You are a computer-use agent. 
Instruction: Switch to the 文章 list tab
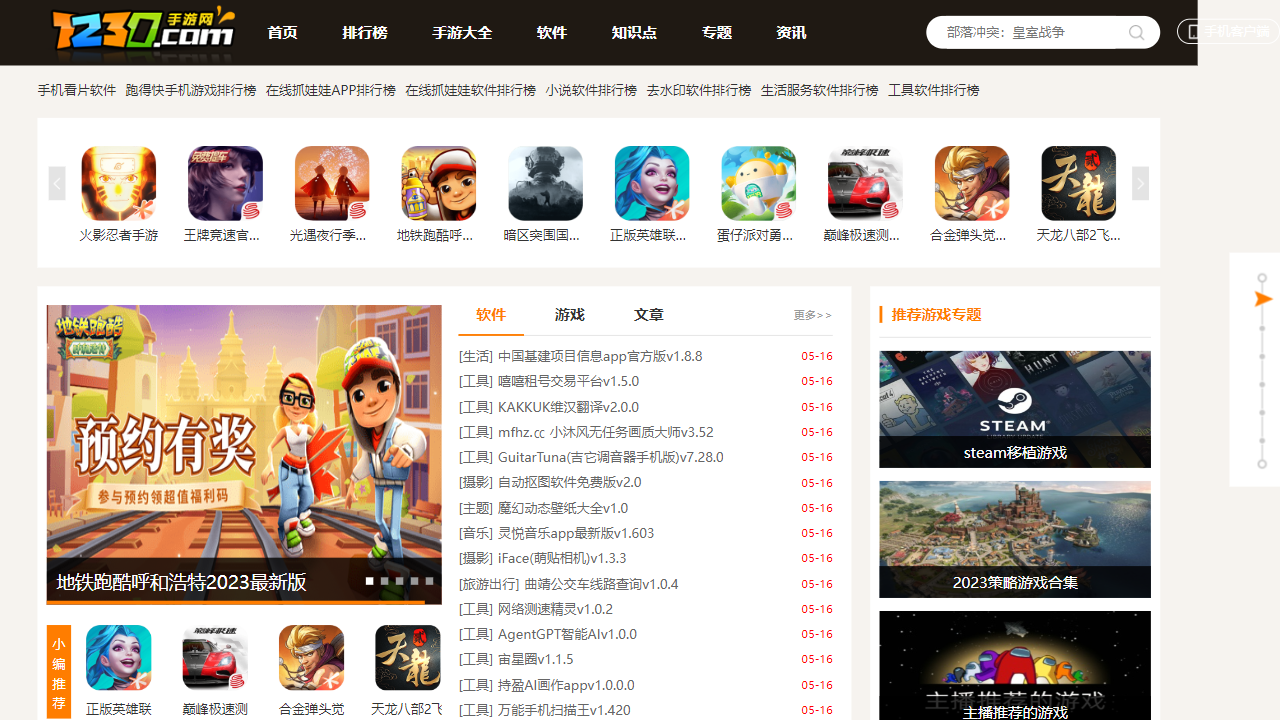pyautogui.click(x=649, y=314)
